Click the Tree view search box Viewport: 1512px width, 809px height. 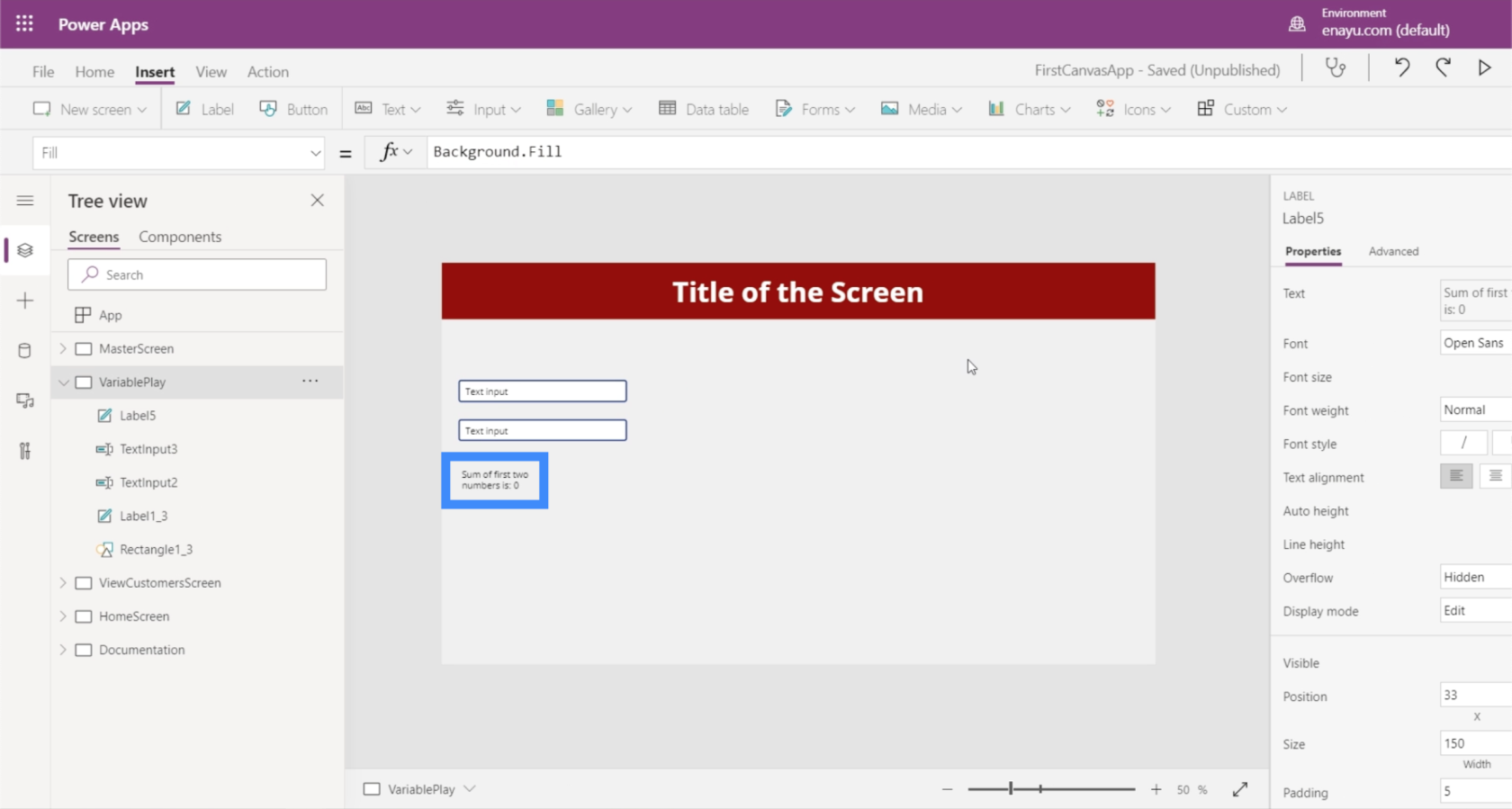pos(197,274)
